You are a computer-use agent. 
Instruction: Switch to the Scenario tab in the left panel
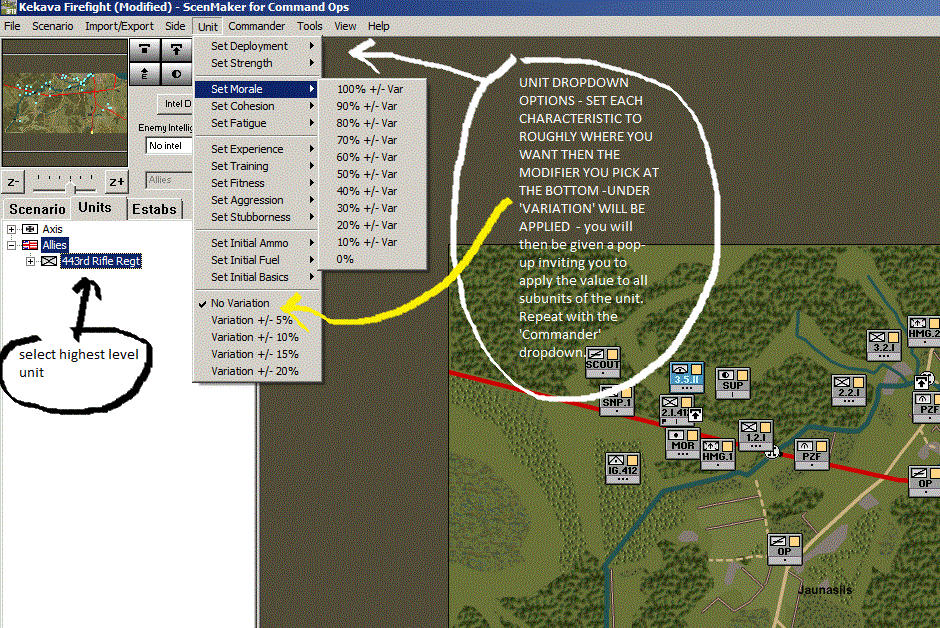[x=37, y=209]
